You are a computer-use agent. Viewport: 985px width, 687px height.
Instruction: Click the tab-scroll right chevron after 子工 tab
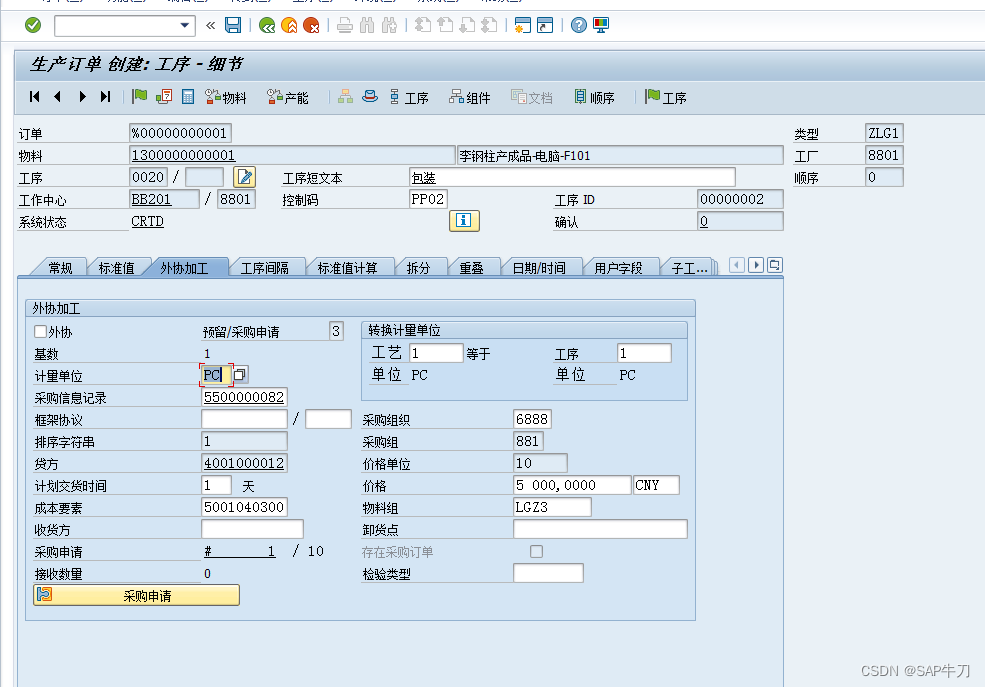[x=755, y=265]
